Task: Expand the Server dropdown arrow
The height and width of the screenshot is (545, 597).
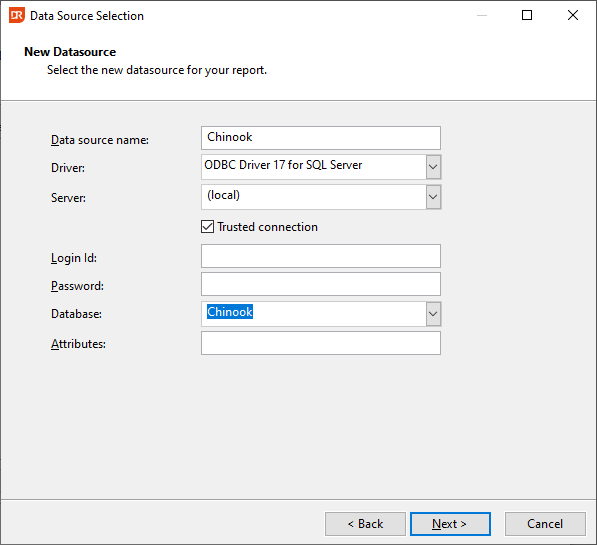Action: pos(433,197)
